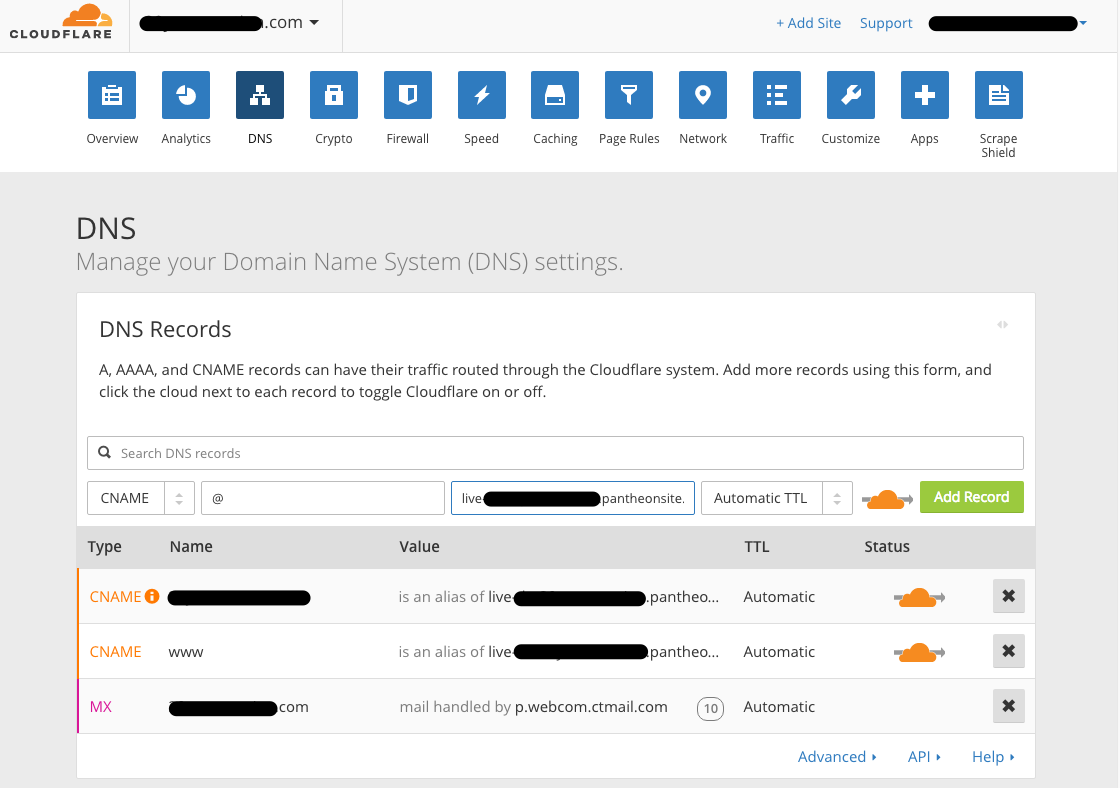Open the Speed lightning bolt icon

[x=482, y=95]
